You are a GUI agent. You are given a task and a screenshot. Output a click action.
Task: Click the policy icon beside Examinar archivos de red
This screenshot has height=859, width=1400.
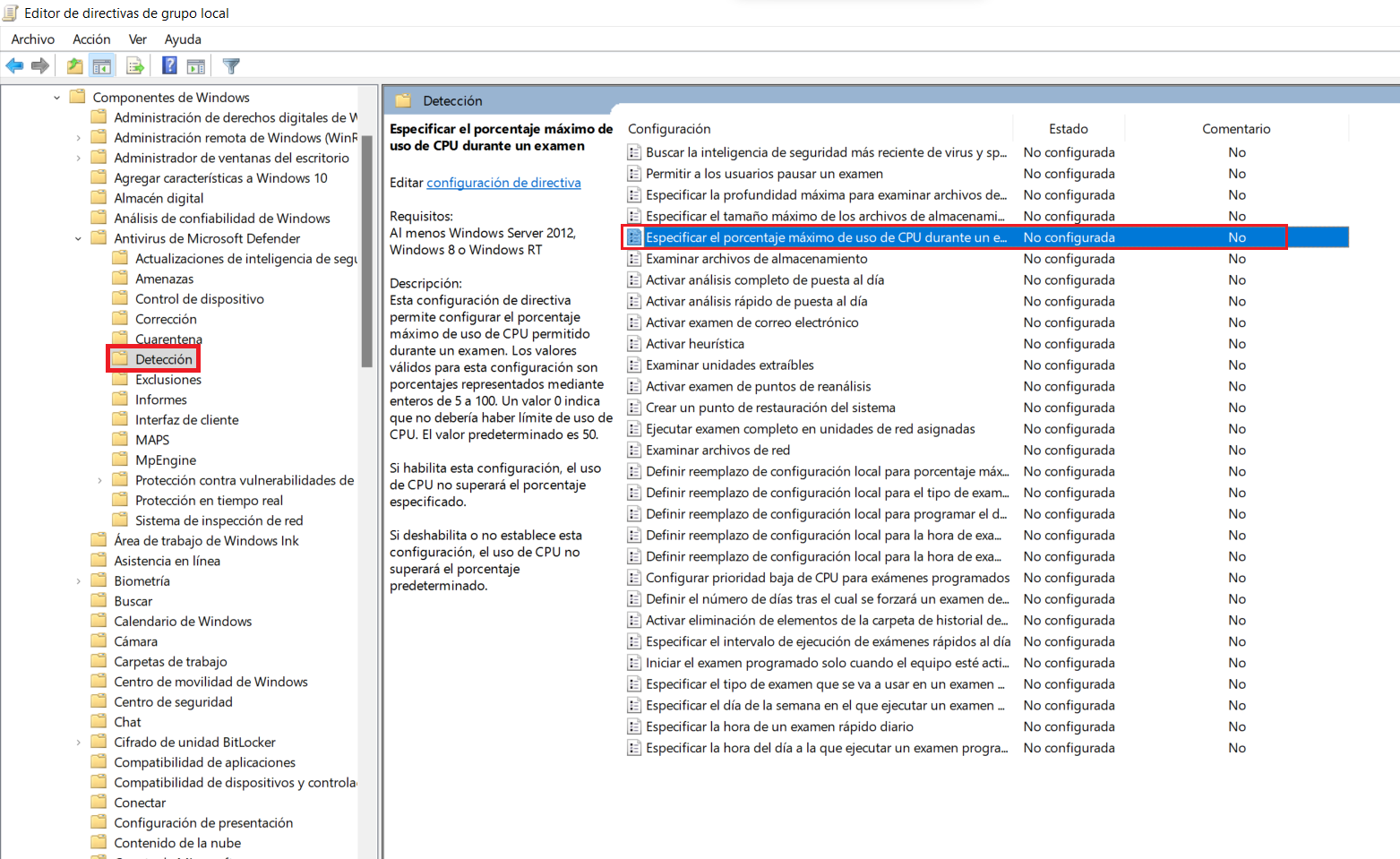(634, 451)
